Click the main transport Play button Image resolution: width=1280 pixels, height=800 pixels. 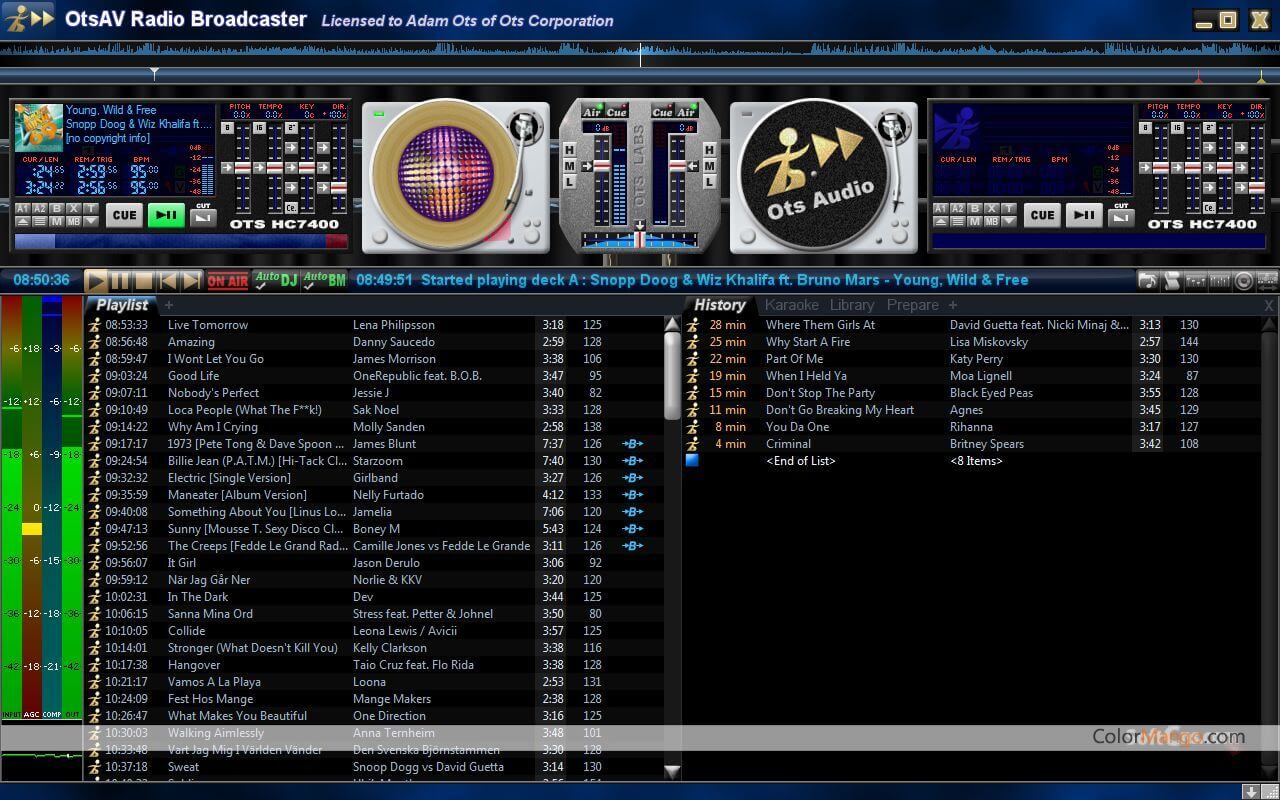[96, 281]
